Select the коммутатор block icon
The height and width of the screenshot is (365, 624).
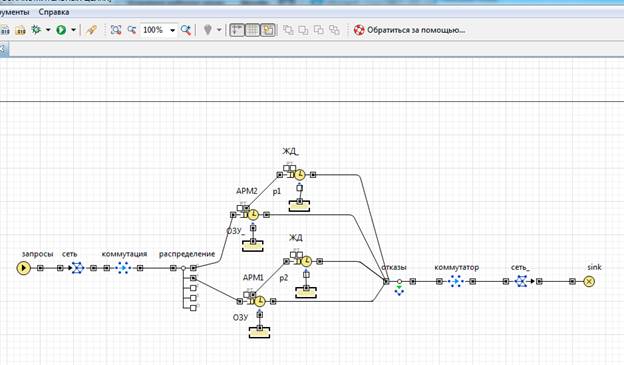[x=456, y=281]
